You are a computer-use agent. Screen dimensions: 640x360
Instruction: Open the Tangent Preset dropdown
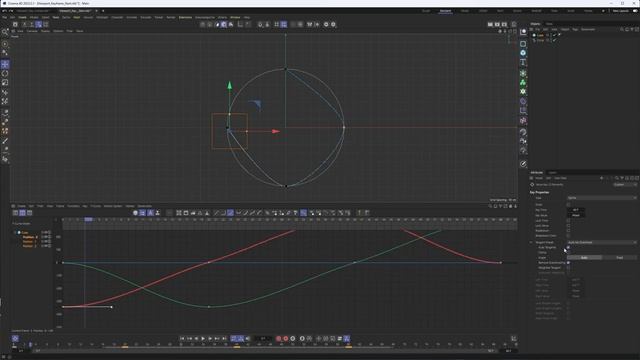[602, 242]
